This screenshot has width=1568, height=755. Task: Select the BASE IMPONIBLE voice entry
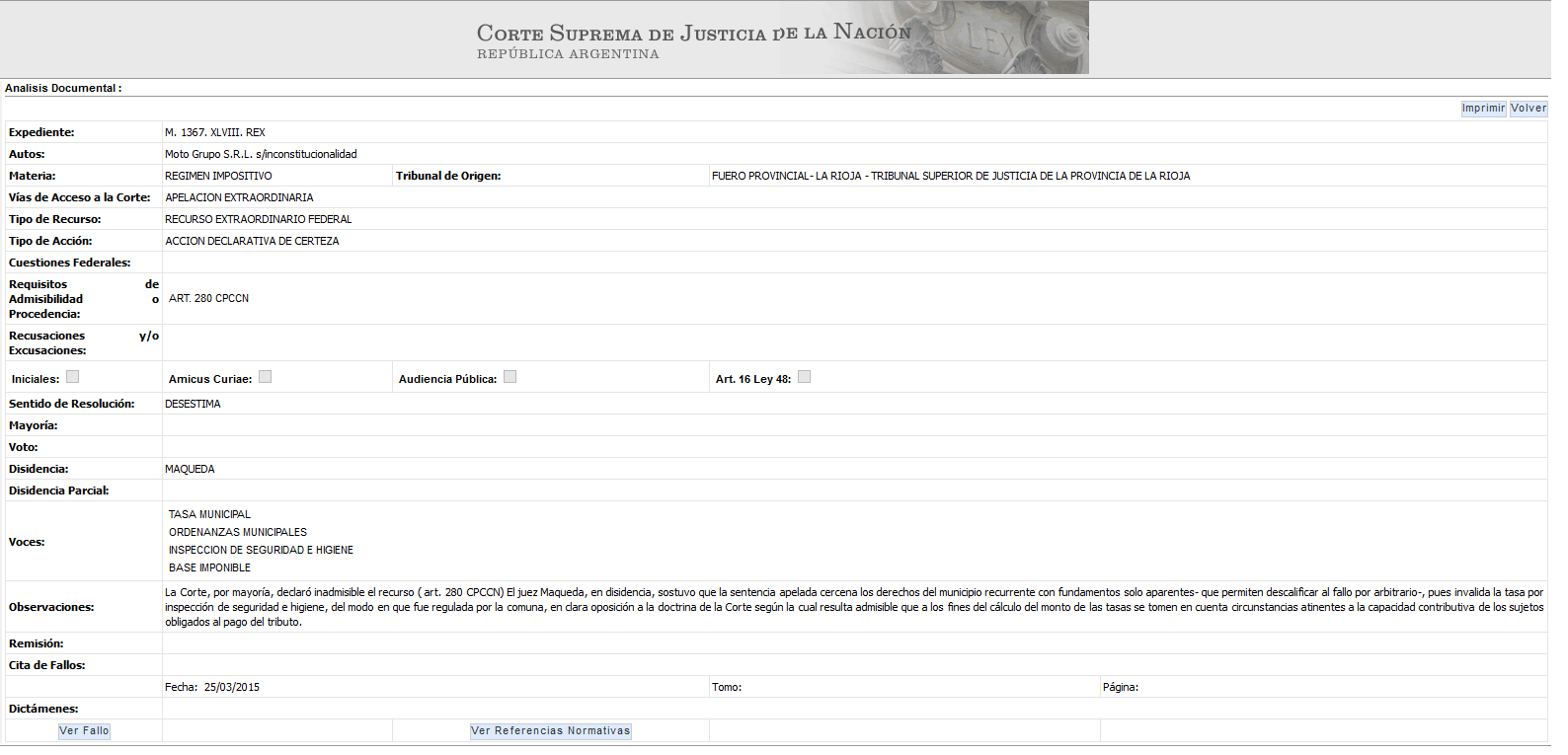coord(209,567)
